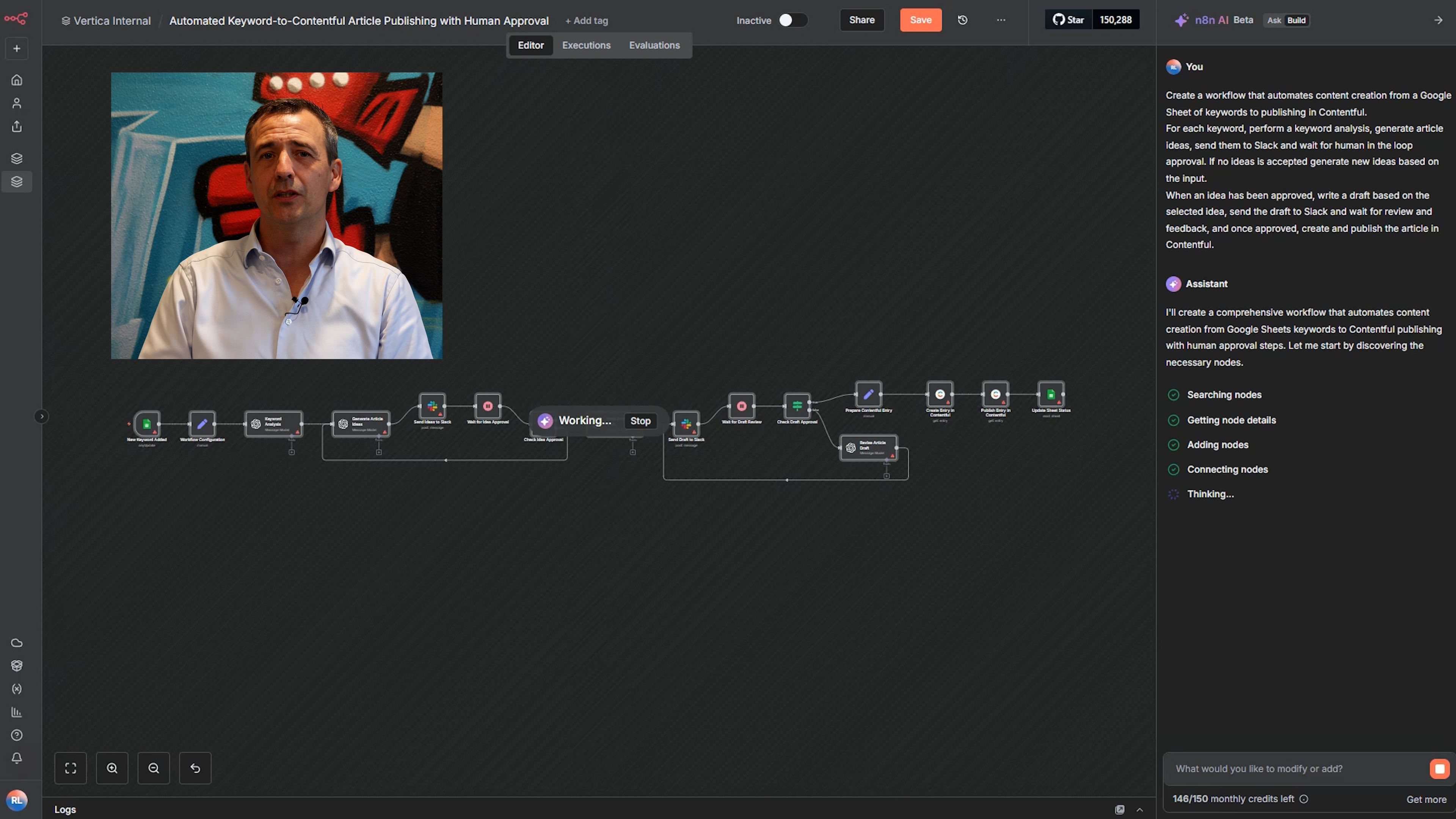
Task: Expand the Logs panel chevron
Action: pos(1139,810)
